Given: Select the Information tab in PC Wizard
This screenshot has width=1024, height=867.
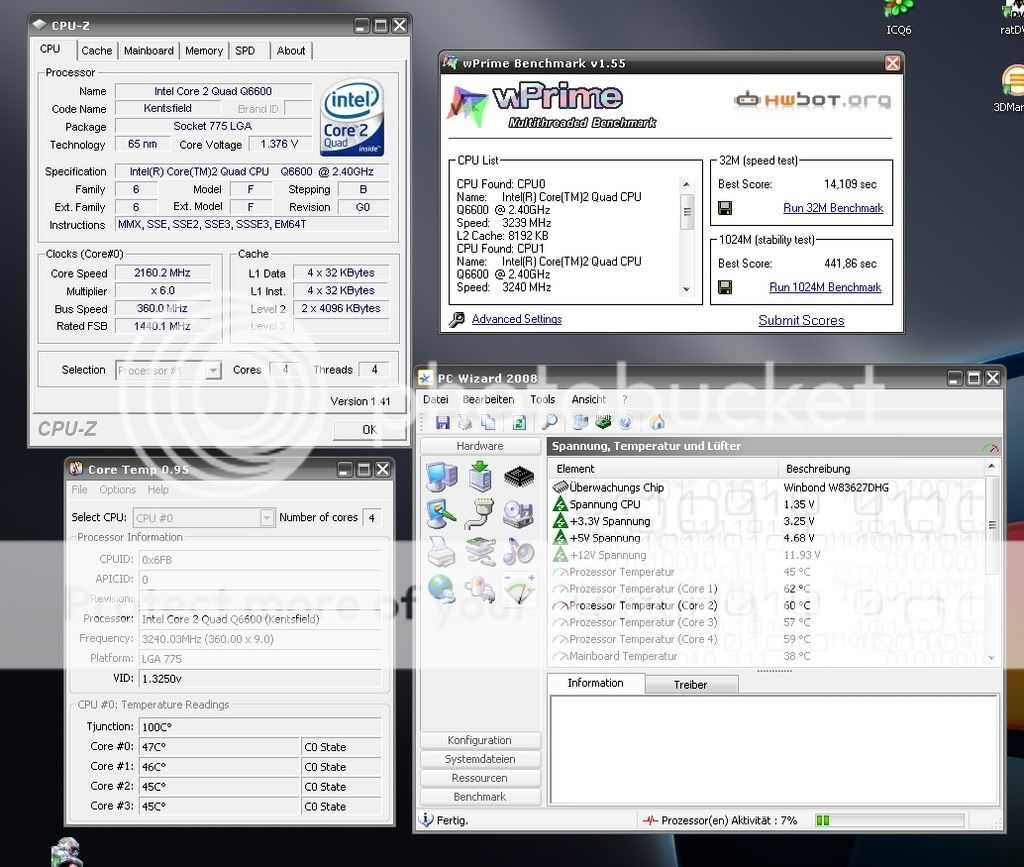Looking at the screenshot, I should [x=596, y=683].
